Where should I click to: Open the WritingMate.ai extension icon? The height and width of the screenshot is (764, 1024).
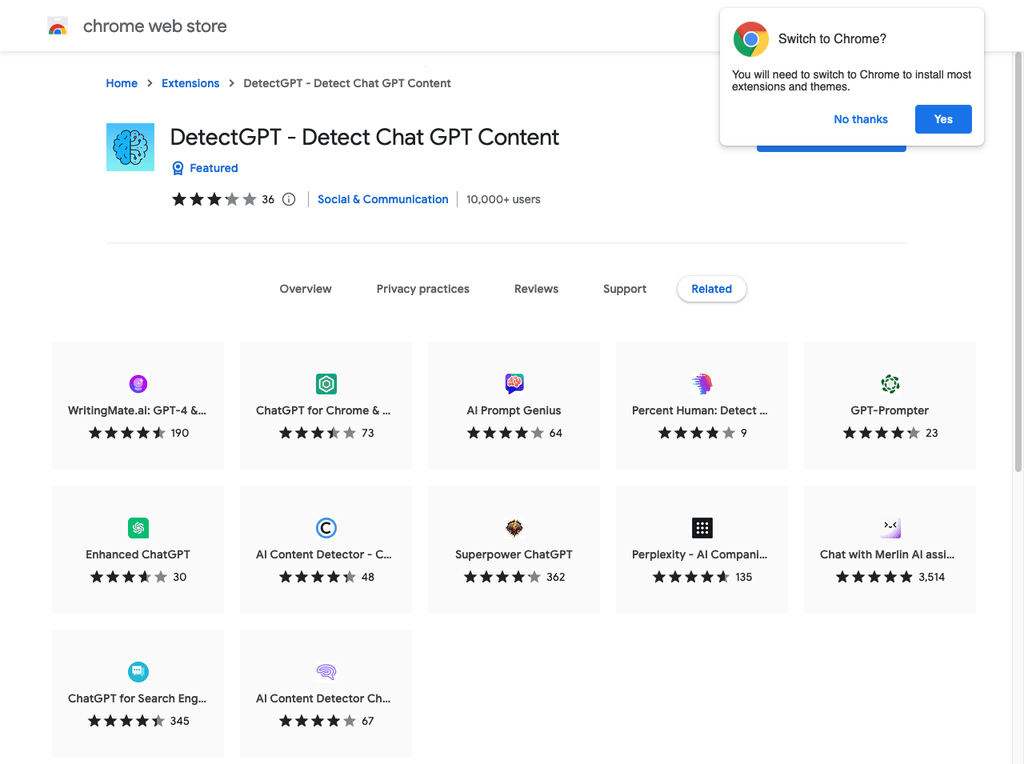(x=137, y=383)
